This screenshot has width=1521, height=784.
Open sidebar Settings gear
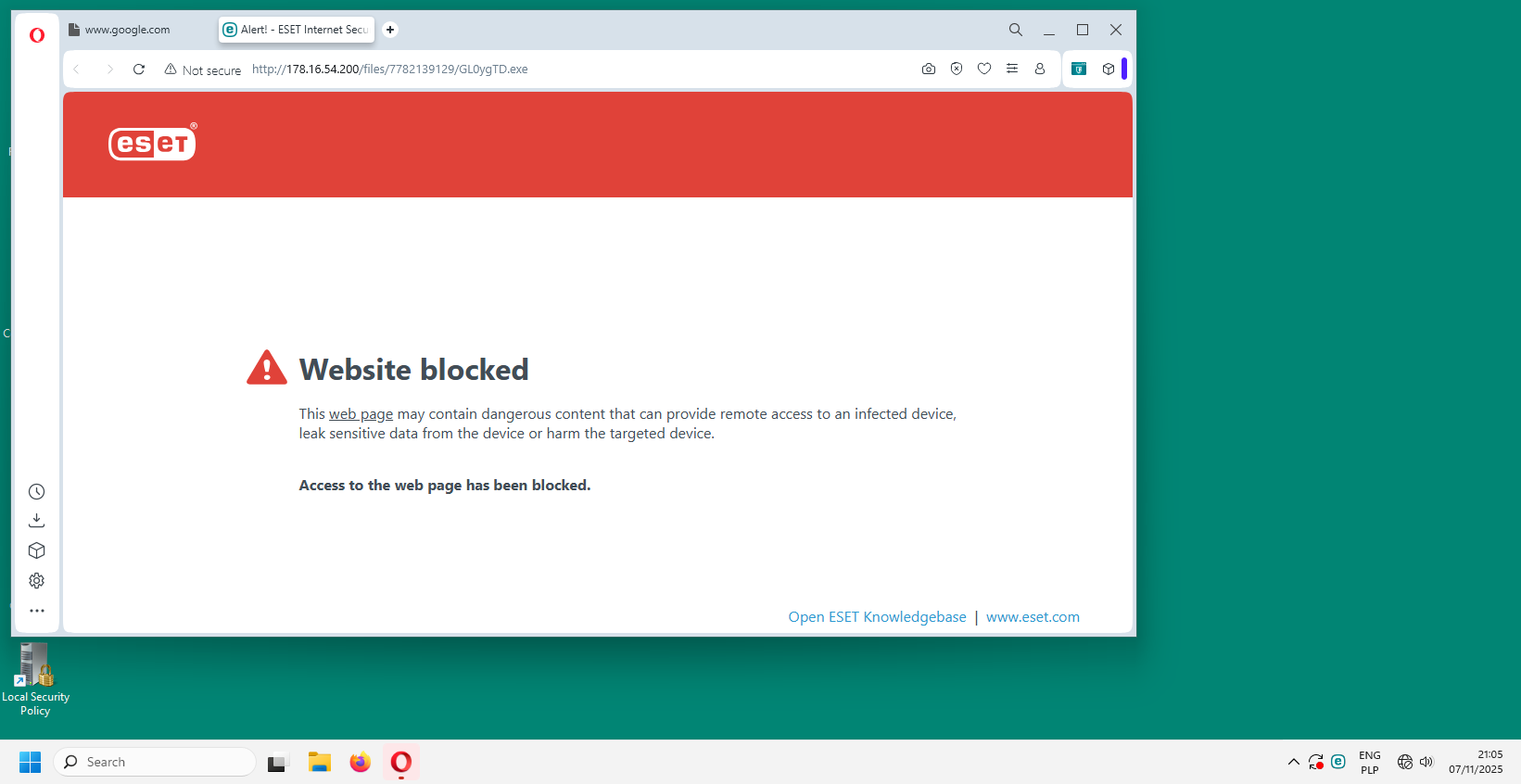tap(37, 581)
